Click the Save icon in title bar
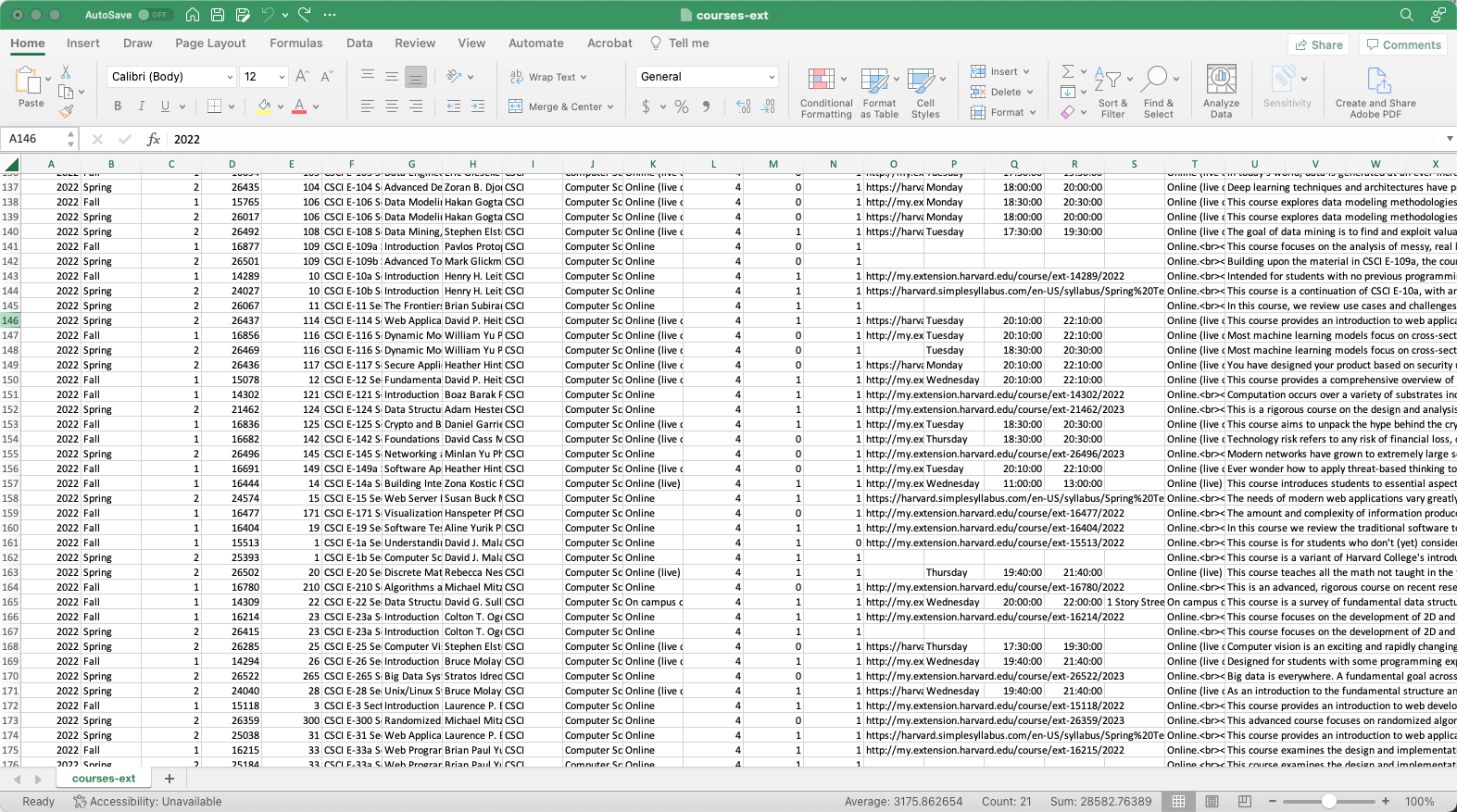 tap(218, 15)
